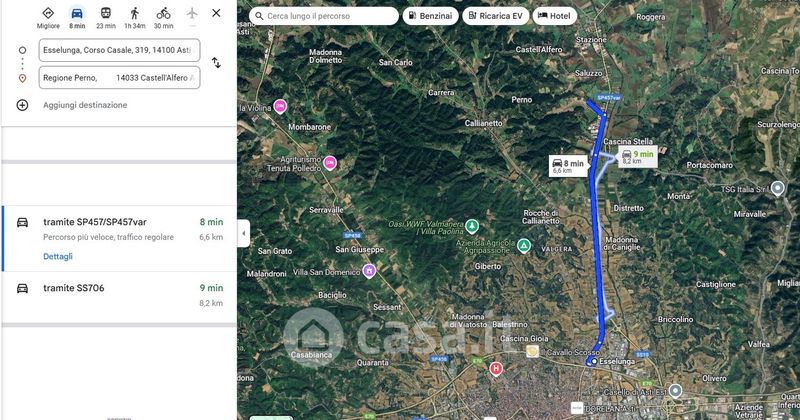
Task: Collapse the side panel with arrow handle
Action: [x=243, y=233]
